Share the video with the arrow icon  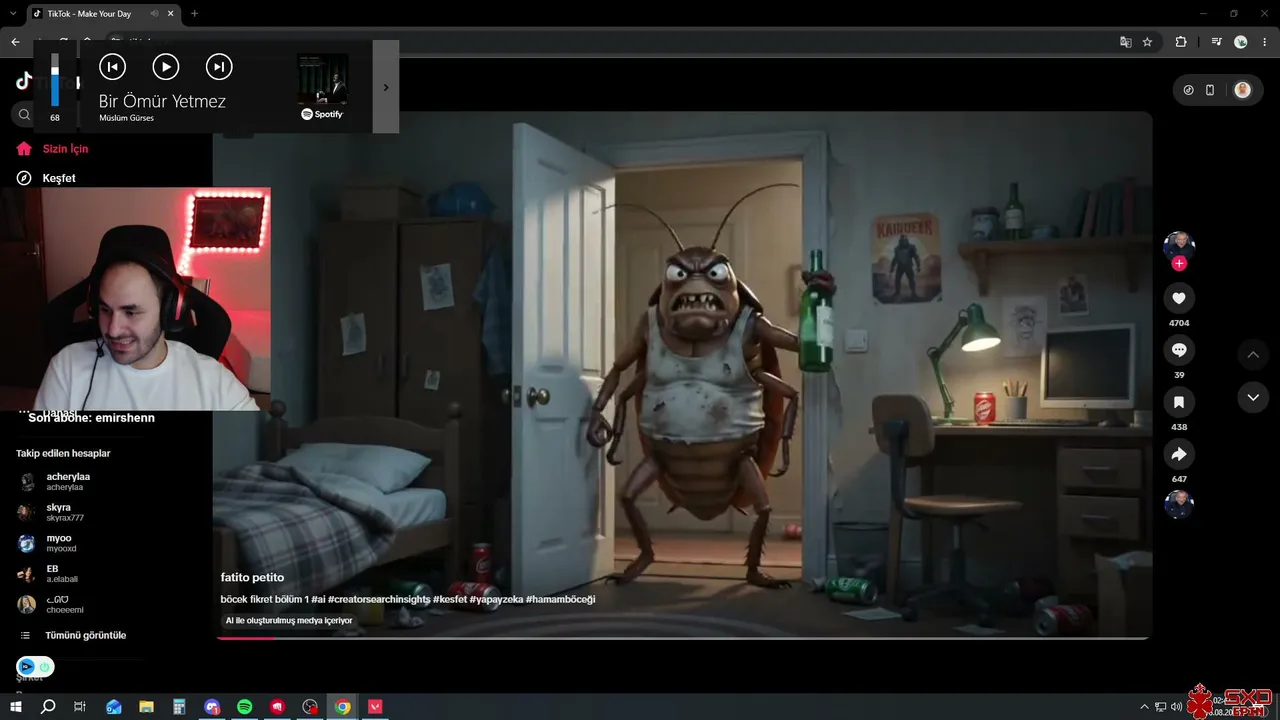(1179, 454)
